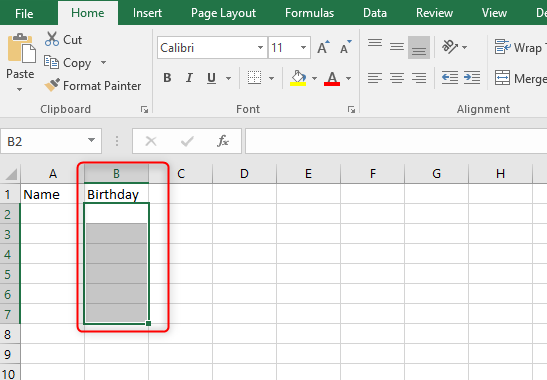547x380 pixels.
Task: Open the Paste options arrow
Action: tap(20, 90)
